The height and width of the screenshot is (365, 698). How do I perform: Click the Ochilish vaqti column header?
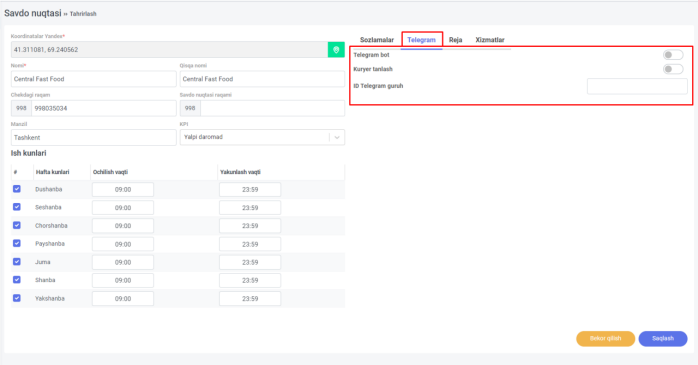[x=110, y=172]
